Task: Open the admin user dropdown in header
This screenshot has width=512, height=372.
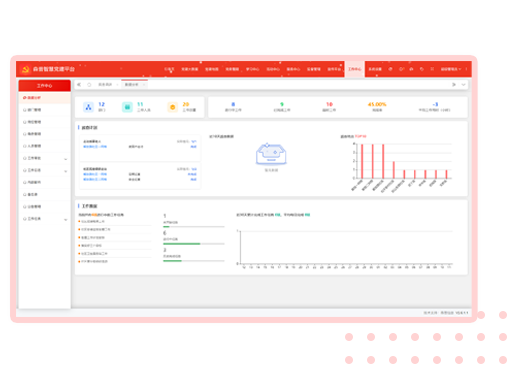Action: click(x=451, y=69)
